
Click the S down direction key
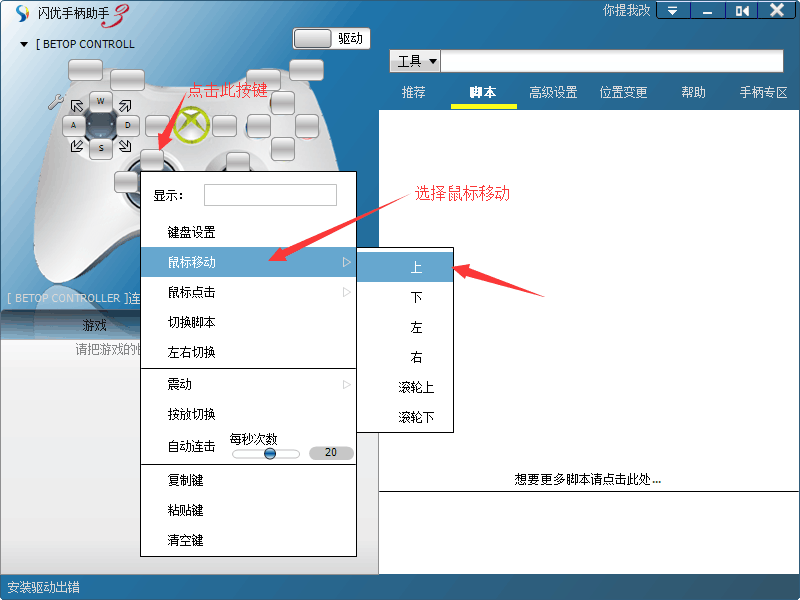point(101,148)
